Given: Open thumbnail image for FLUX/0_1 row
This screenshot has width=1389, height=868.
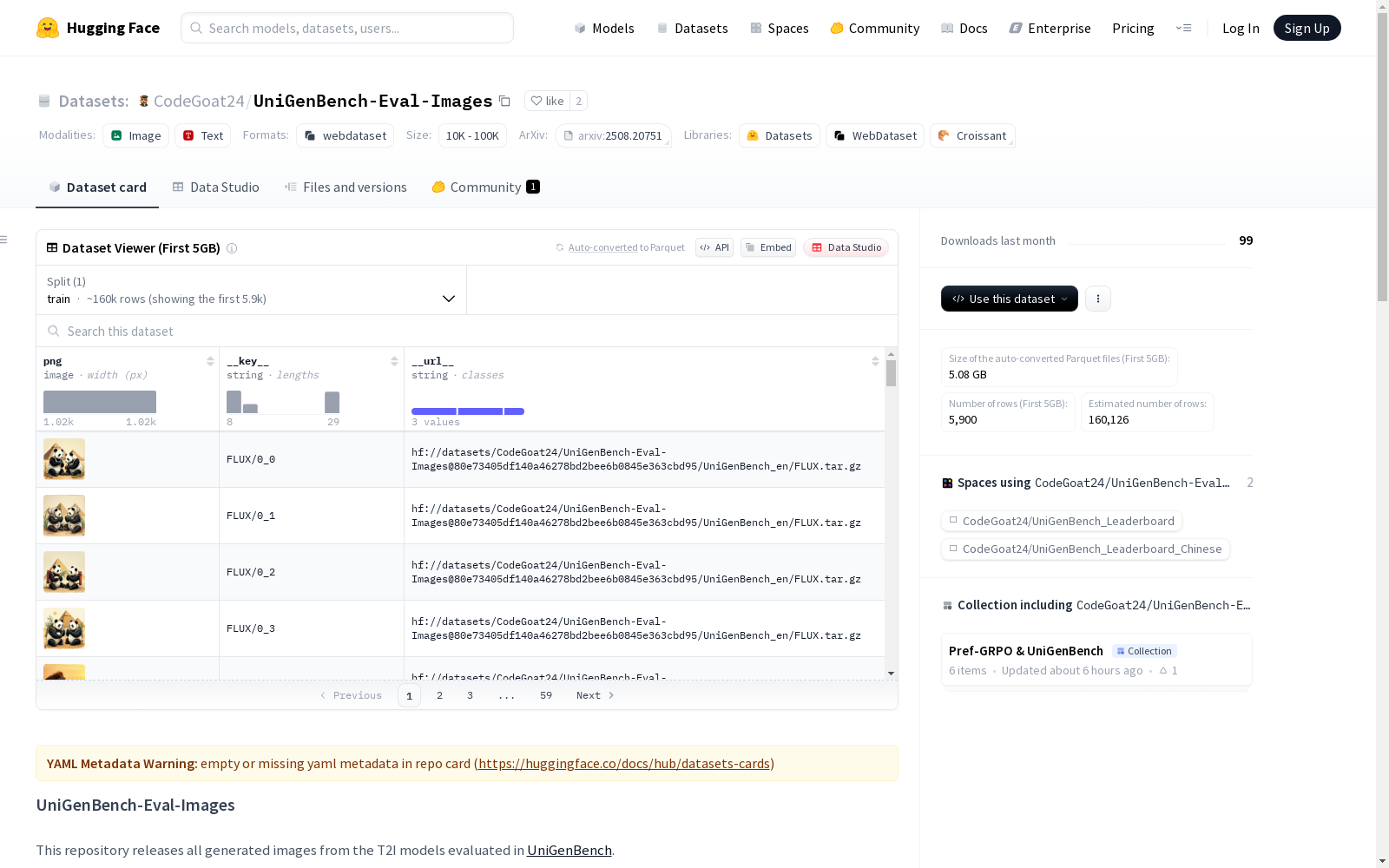Looking at the screenshot, I should (64, 516).
